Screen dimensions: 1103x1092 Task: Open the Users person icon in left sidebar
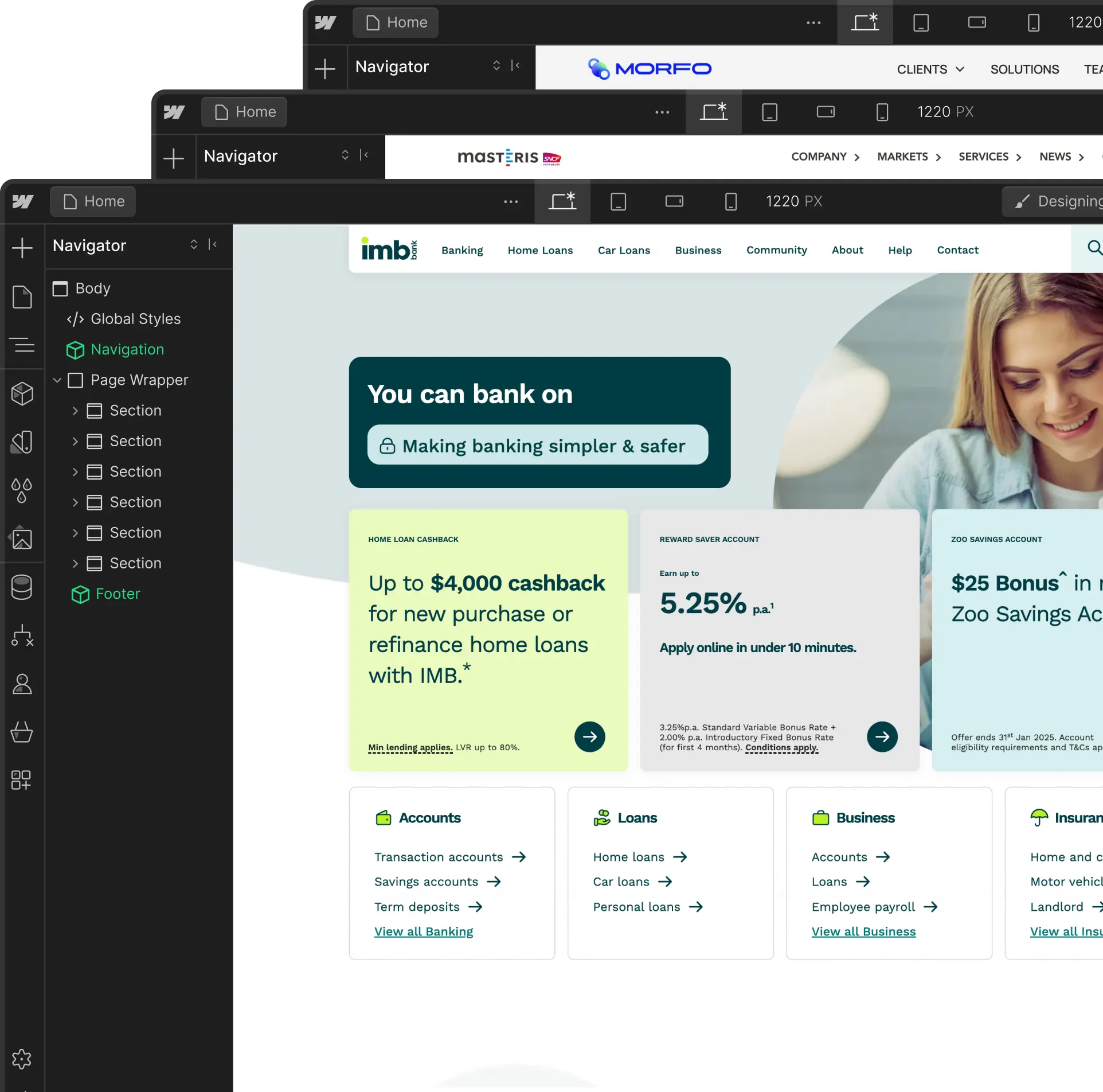(x=22, y=684)
